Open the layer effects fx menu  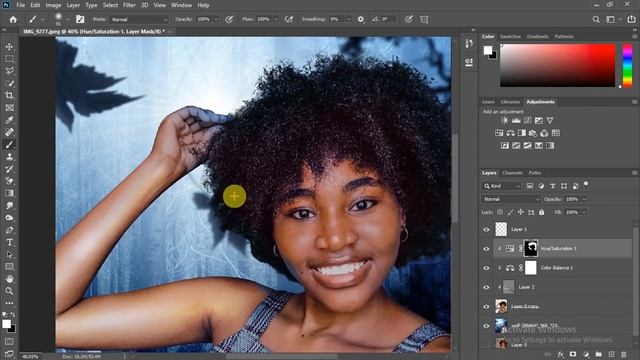(x=561, y=354)
